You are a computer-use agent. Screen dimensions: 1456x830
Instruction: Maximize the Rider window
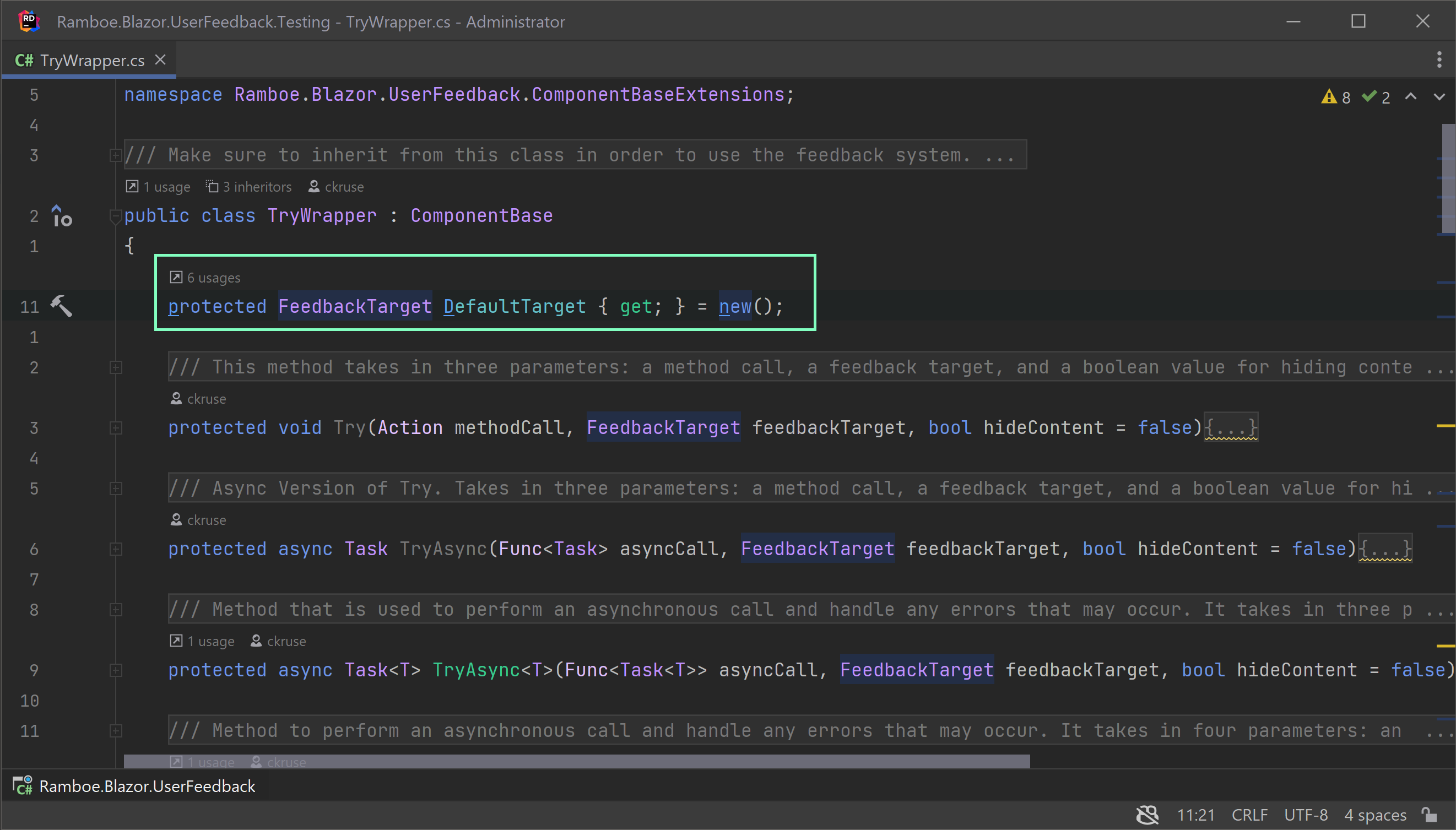(x=1358, y=21)
